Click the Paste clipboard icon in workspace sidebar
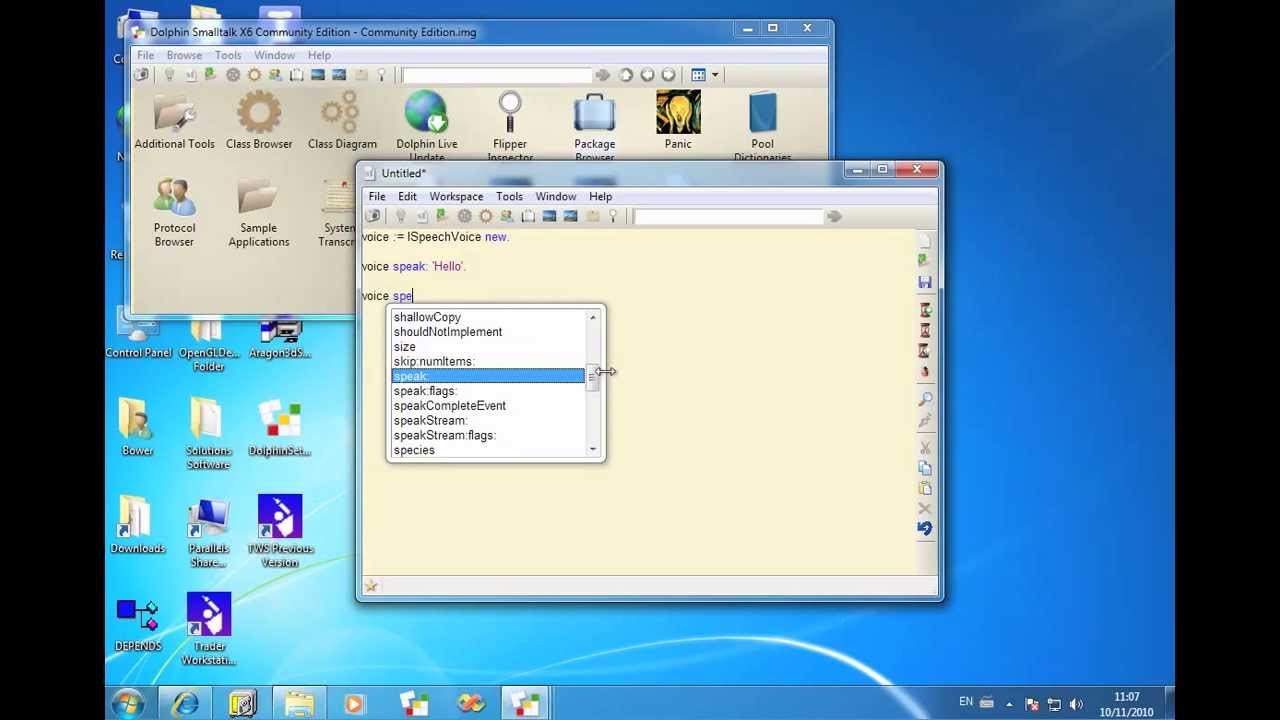The width and height of the screenshot is (1280, 720). point(925,488)
